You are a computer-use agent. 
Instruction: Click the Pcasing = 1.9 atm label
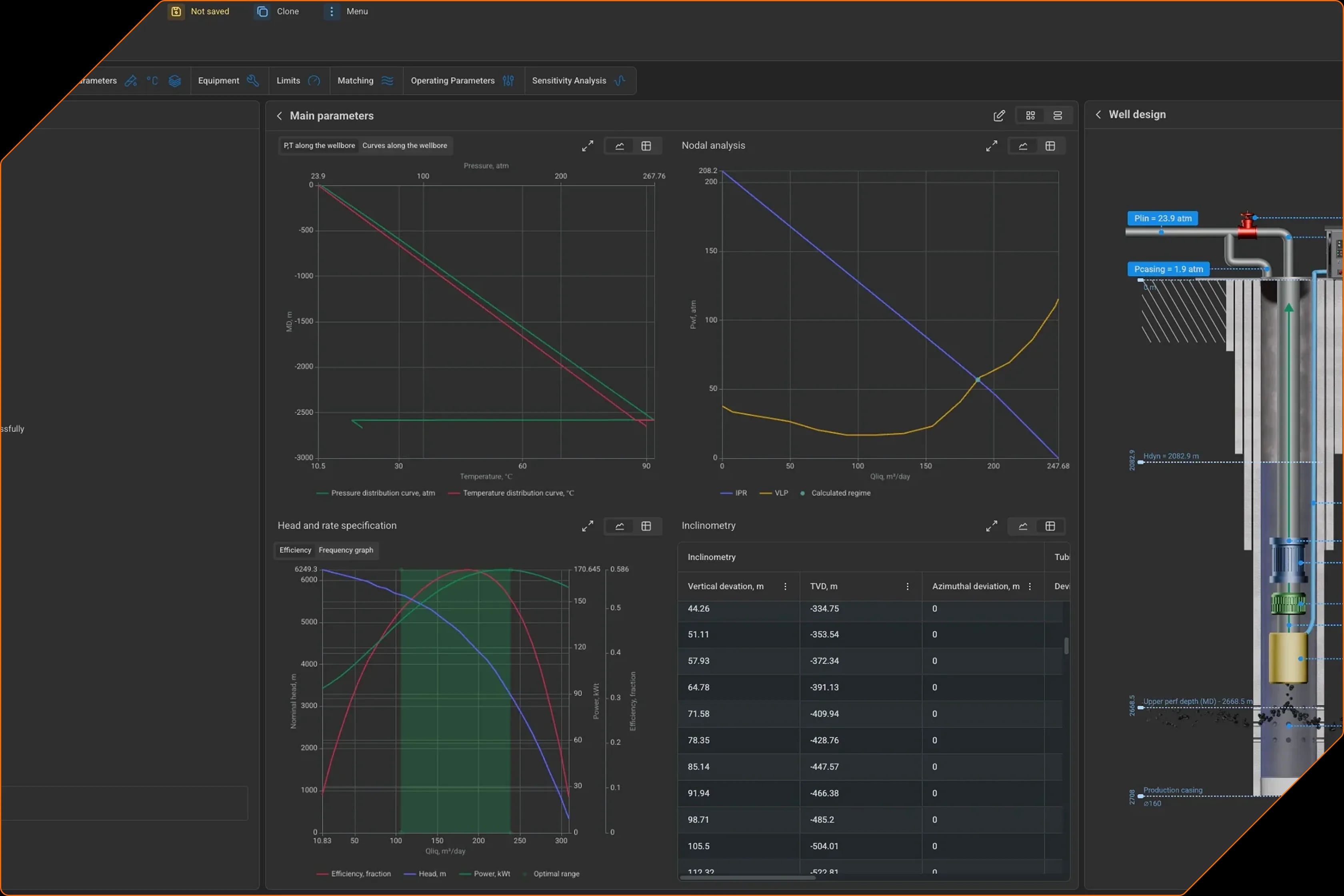[x=1168, y=269]
